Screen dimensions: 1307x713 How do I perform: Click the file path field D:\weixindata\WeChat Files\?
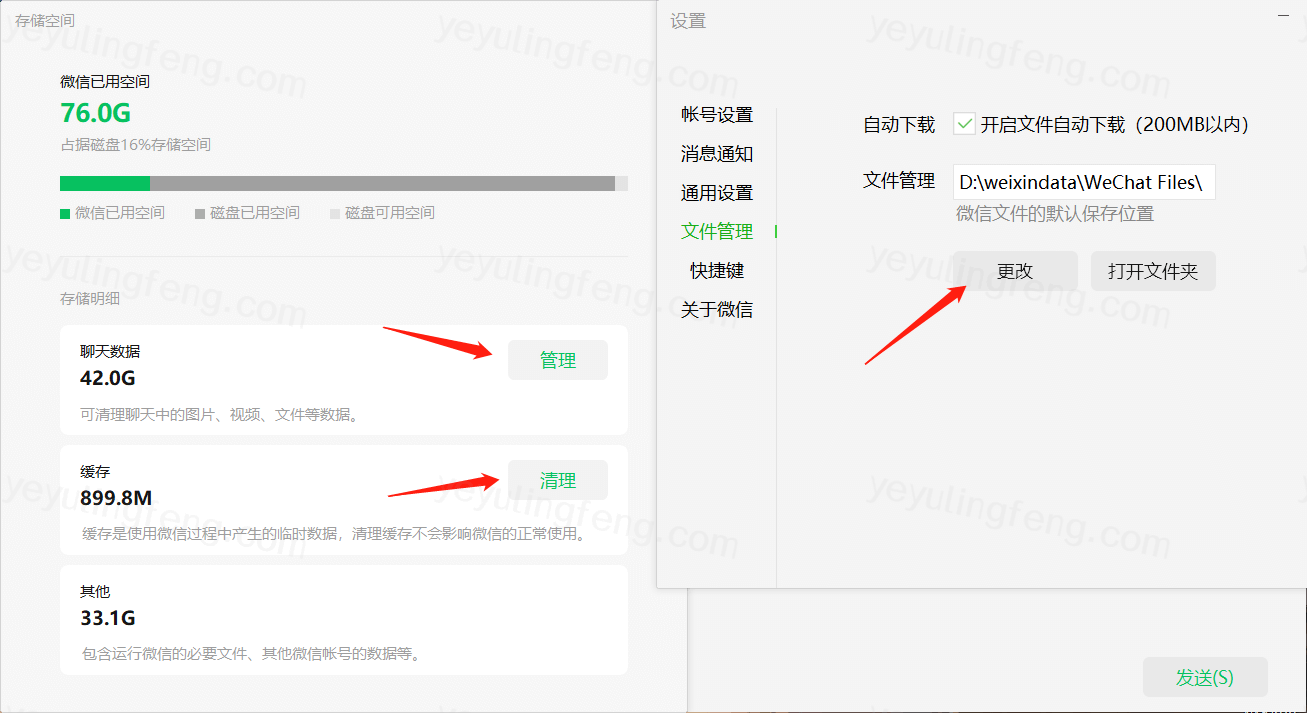click(x=1084, y=182)
